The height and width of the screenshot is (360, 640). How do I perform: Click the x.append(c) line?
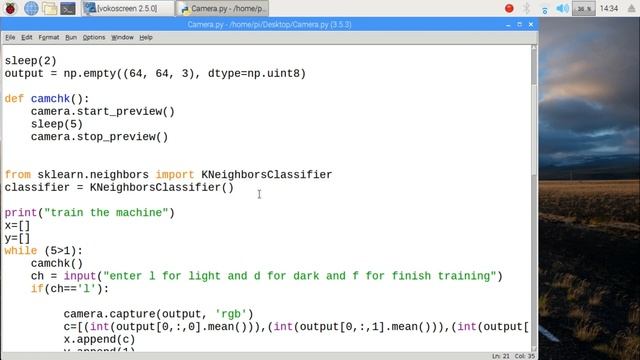point(99,339)
